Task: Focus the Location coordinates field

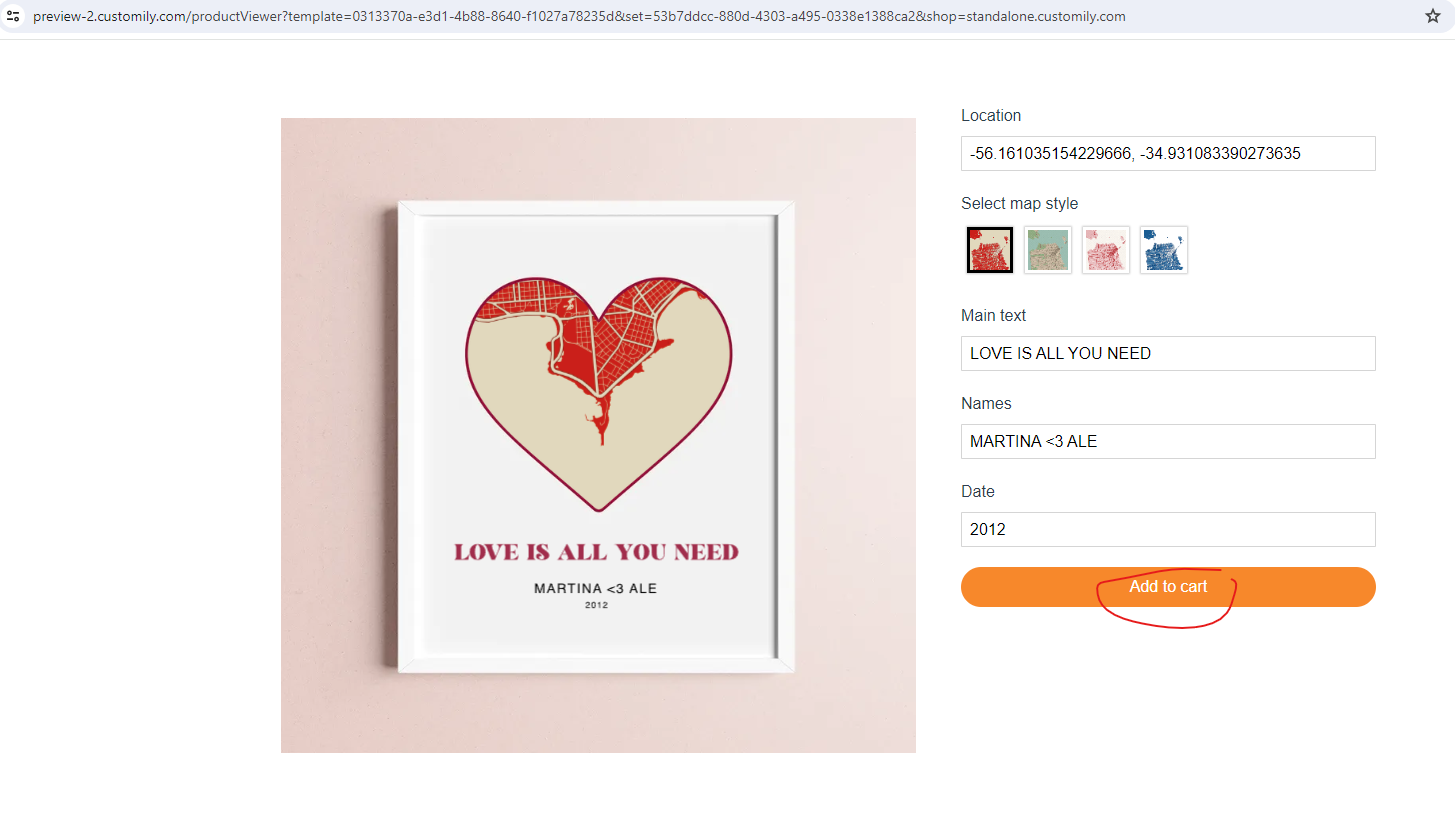Action: pos(1168,154)
